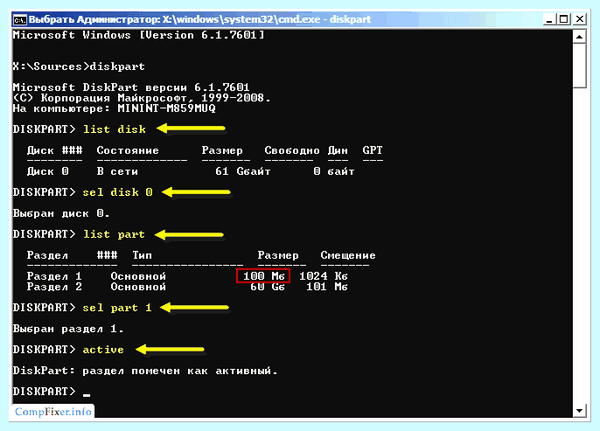Click the 'Диск 0' row in disk list
This screenshot has height=431, width=600.
[191, 171]
